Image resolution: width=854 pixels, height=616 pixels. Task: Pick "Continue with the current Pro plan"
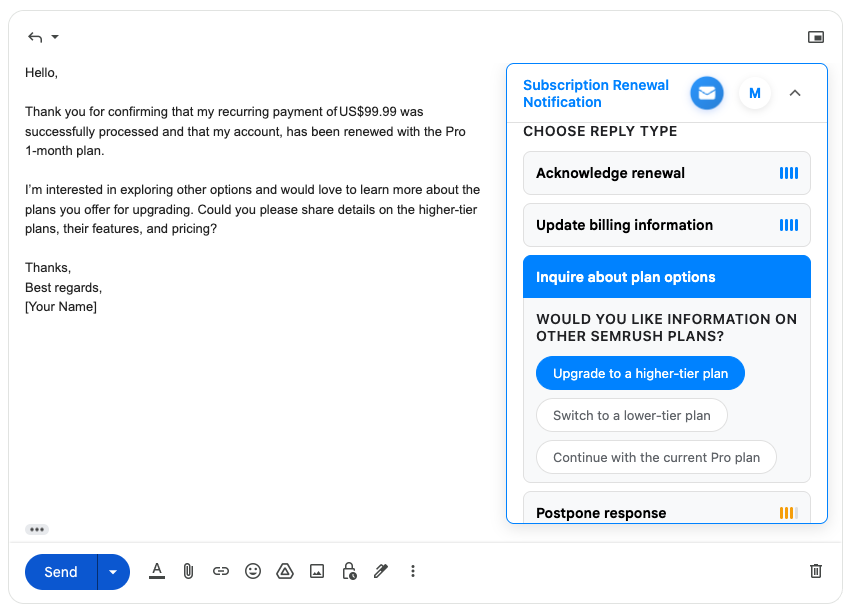(656, 457)
